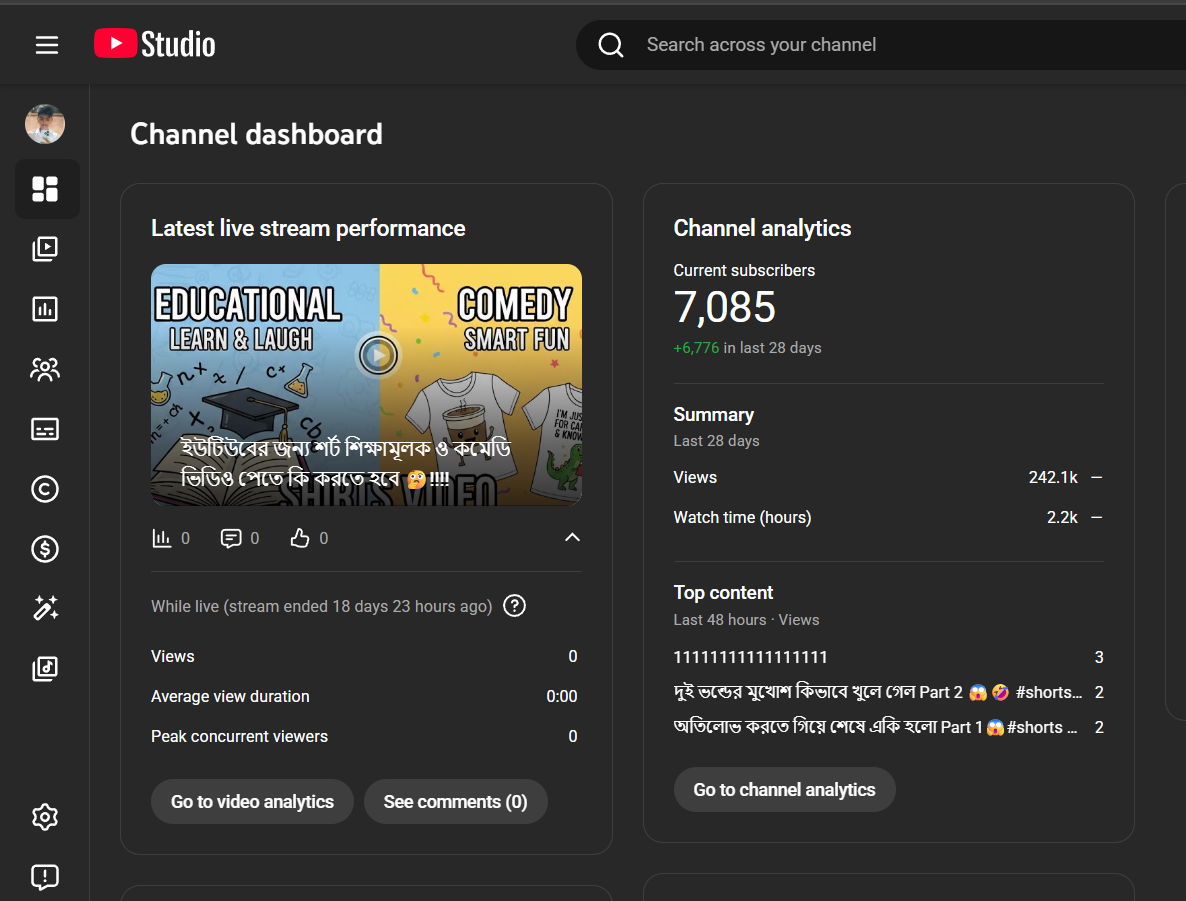Open Subtitles from the sidebar

tap(45, 429)
